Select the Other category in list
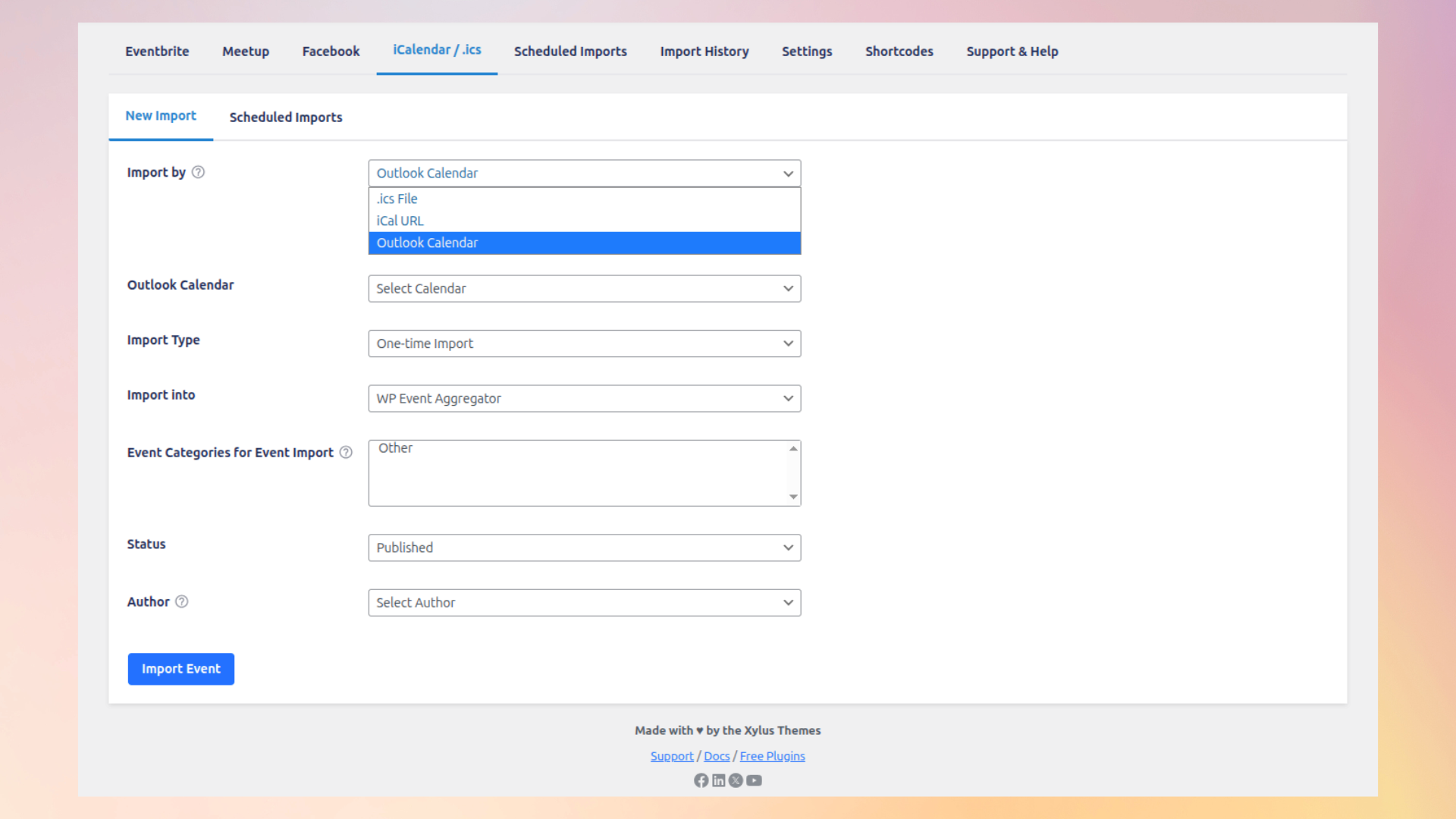 [x=396, y=448]
